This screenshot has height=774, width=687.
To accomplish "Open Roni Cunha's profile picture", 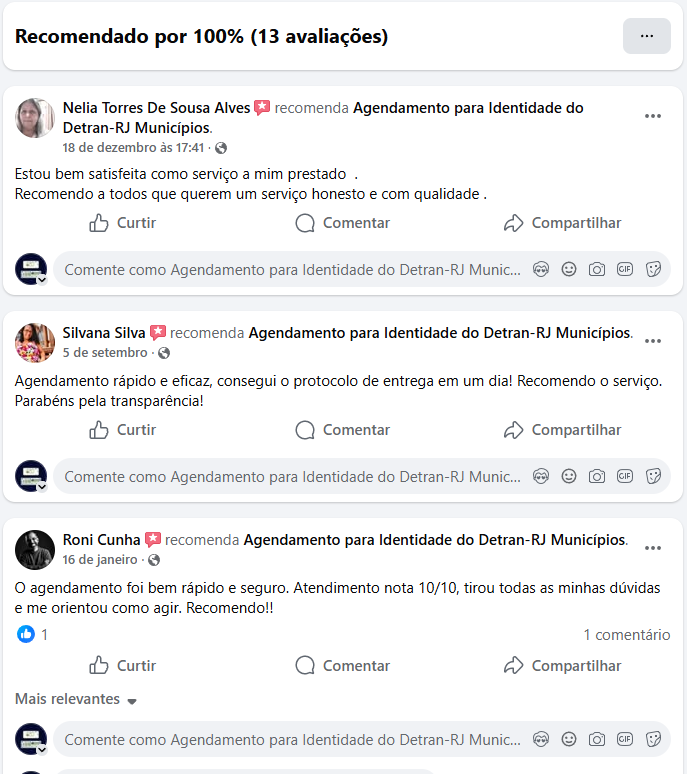I will click(35, 550).
